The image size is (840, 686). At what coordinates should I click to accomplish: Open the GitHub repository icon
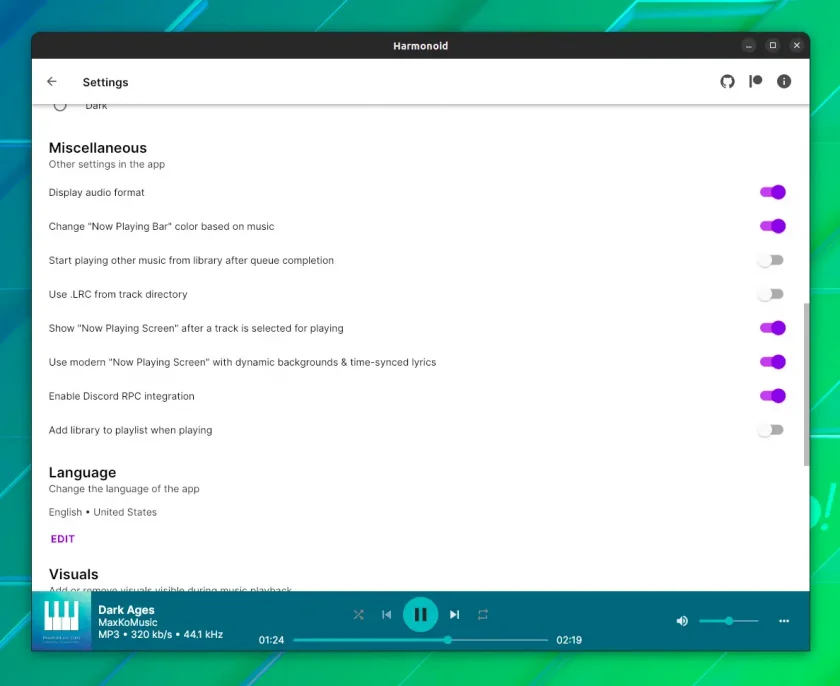click(x=727, y=81)
